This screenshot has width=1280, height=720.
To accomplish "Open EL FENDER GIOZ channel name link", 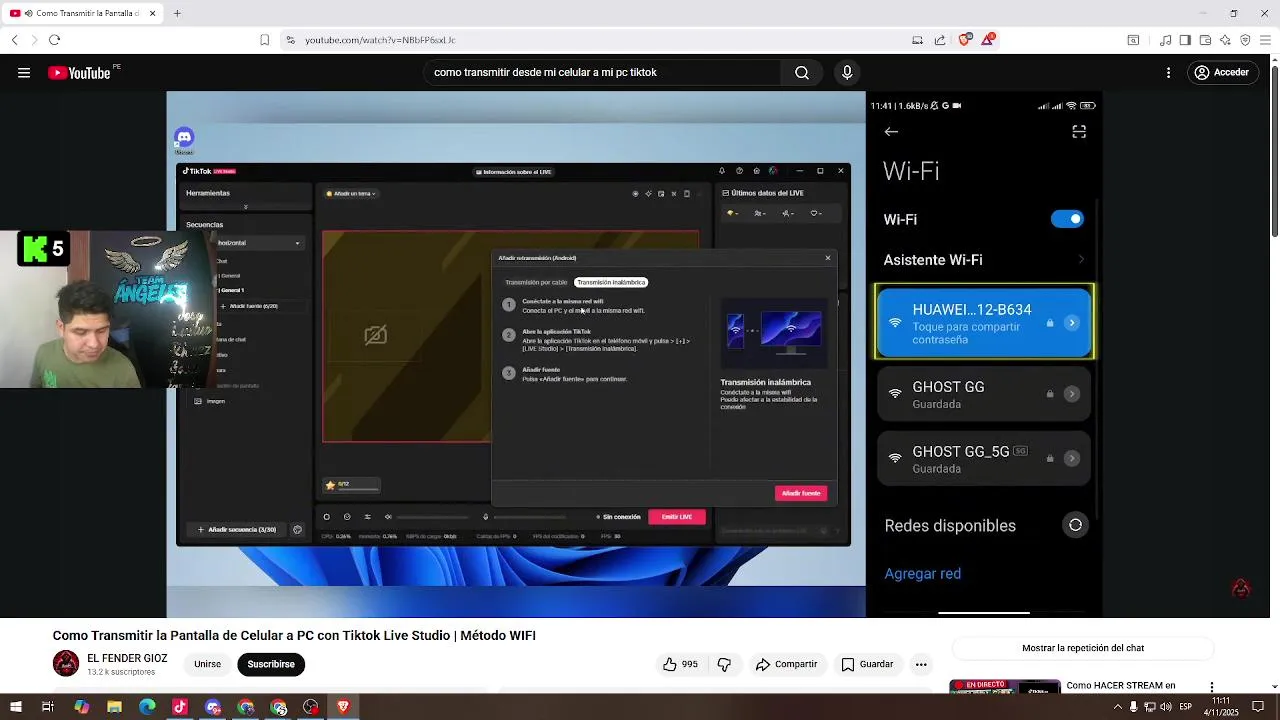I will click(127, 659).
